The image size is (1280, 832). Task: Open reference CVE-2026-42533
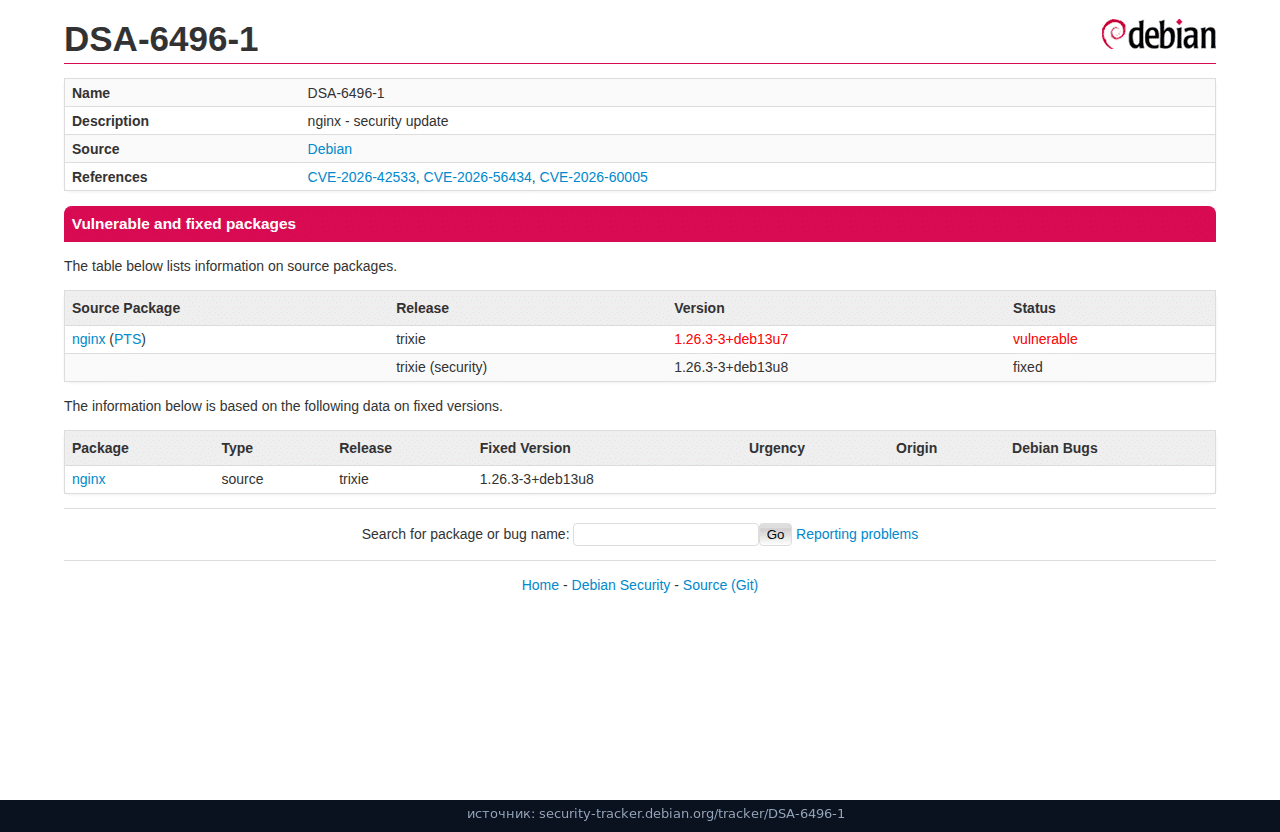362,177
